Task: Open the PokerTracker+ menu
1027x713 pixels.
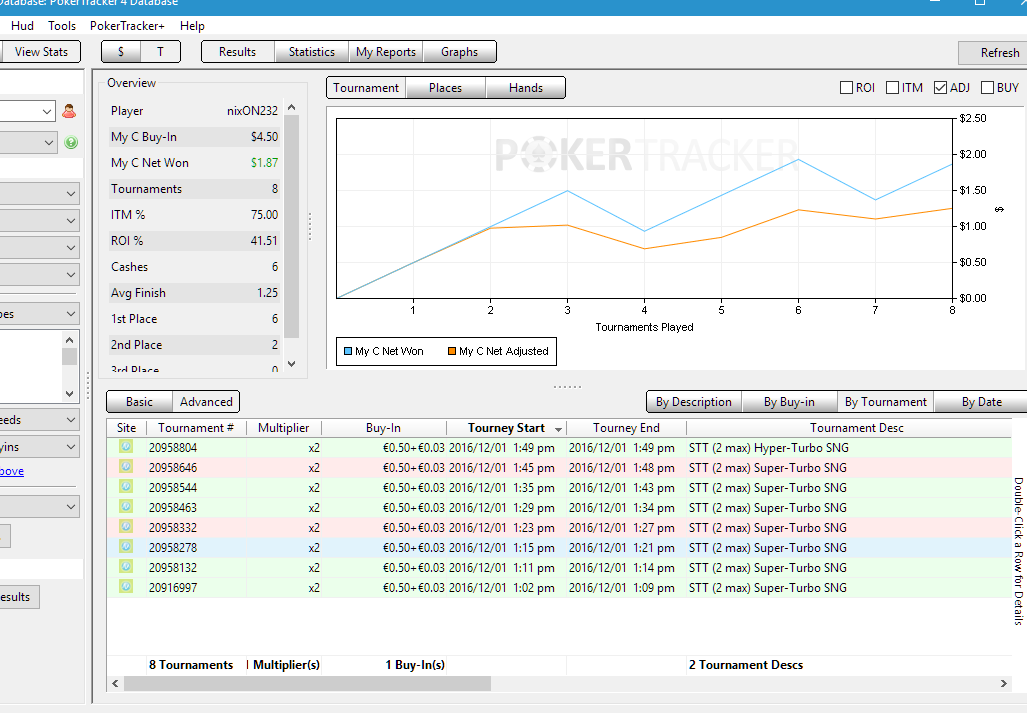Action: pyautogui.click(x=127, y=26)
